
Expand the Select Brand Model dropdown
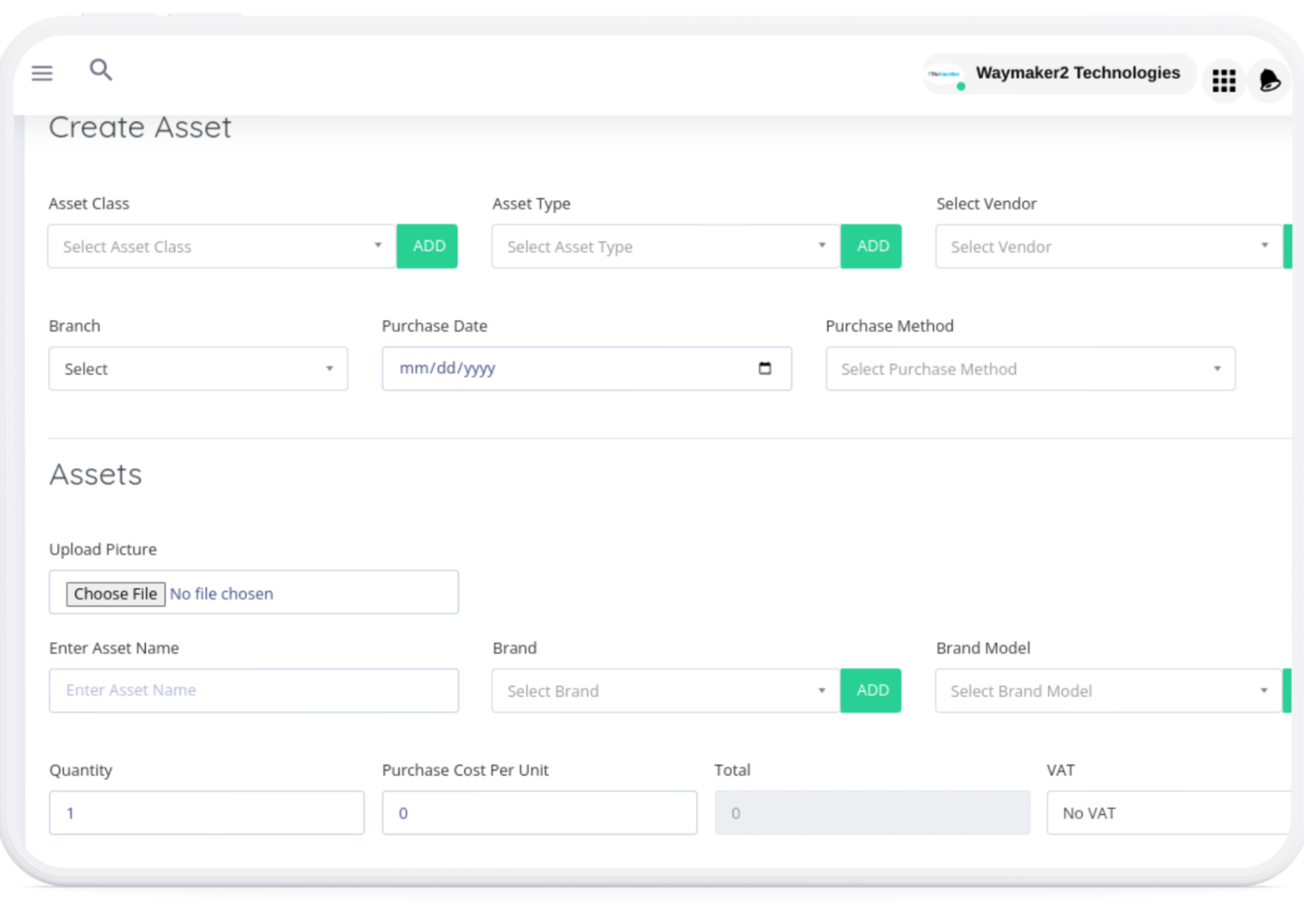(1108, 691)
